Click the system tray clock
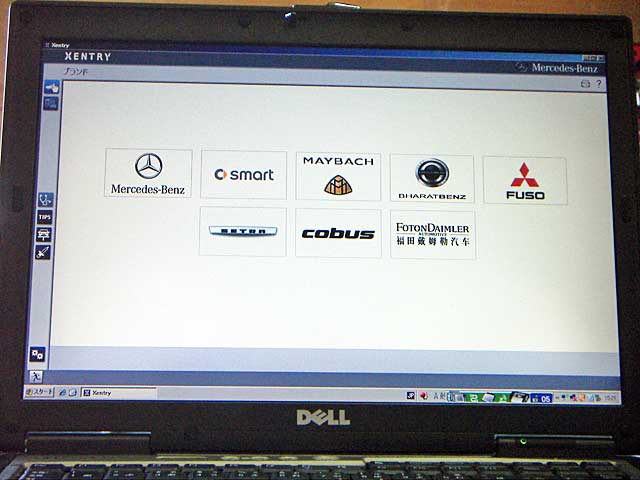This screenshot has width=640, height=480. click(x=610, y=398)
